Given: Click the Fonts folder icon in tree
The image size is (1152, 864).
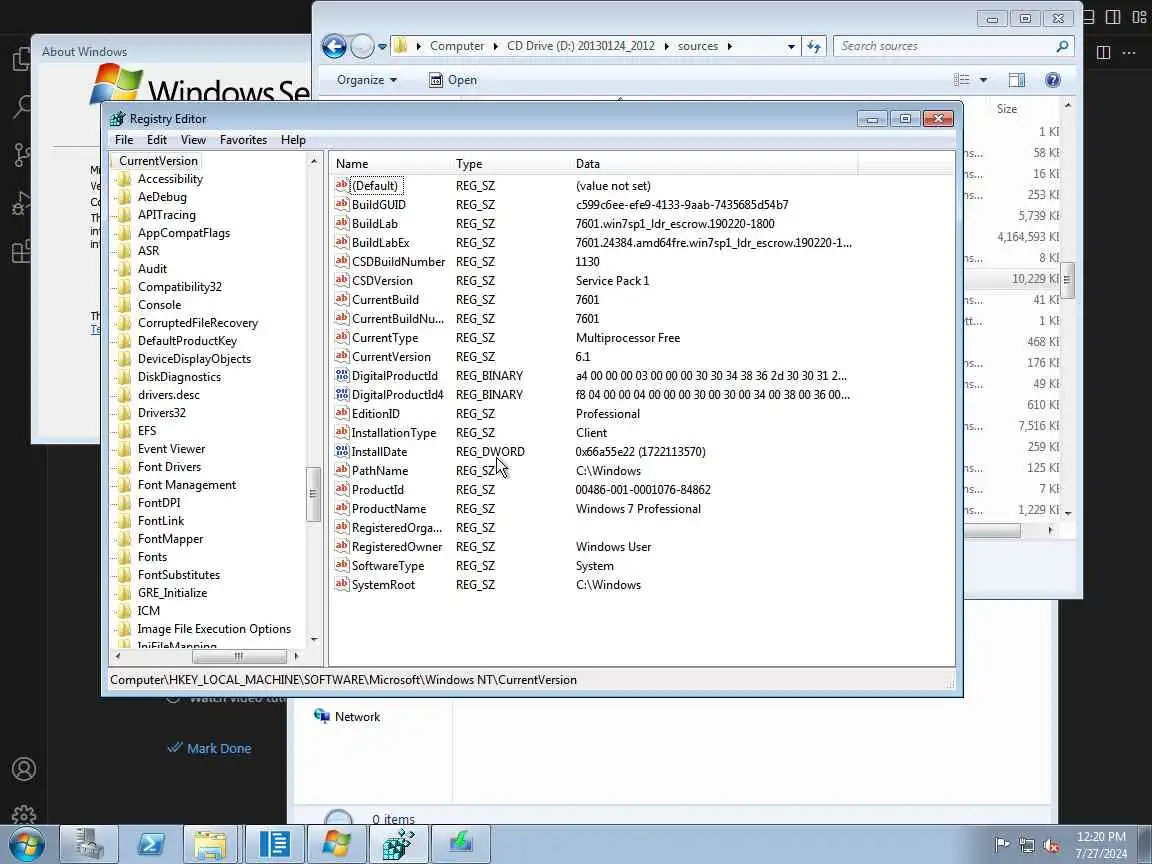Looking at the screenshot, I should [x=124, y=557].
